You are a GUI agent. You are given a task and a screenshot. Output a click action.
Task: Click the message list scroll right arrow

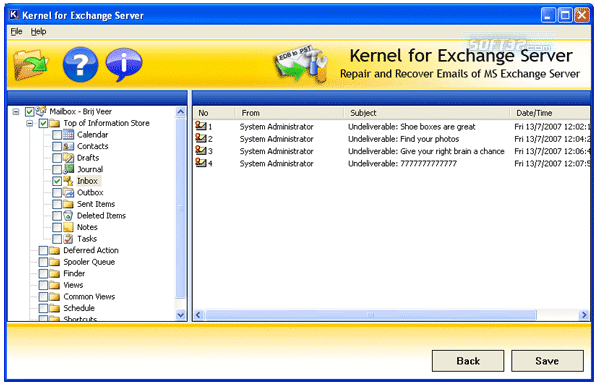pos(584,315)
